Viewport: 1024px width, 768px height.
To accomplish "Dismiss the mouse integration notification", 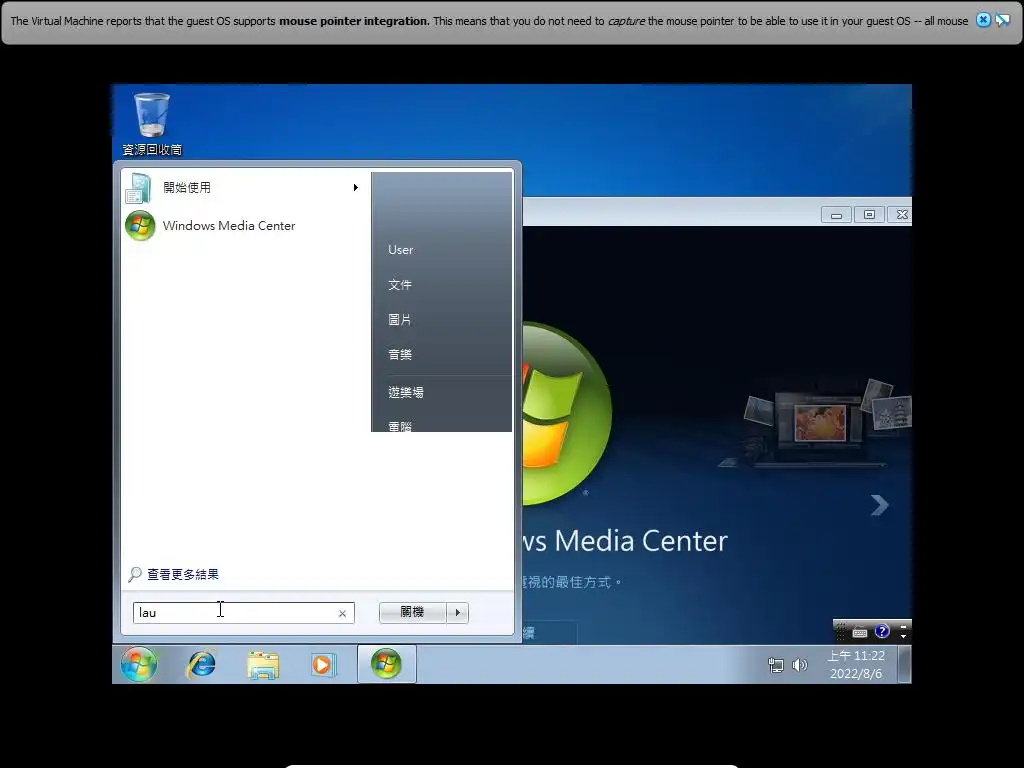I will tap(983, 20).
